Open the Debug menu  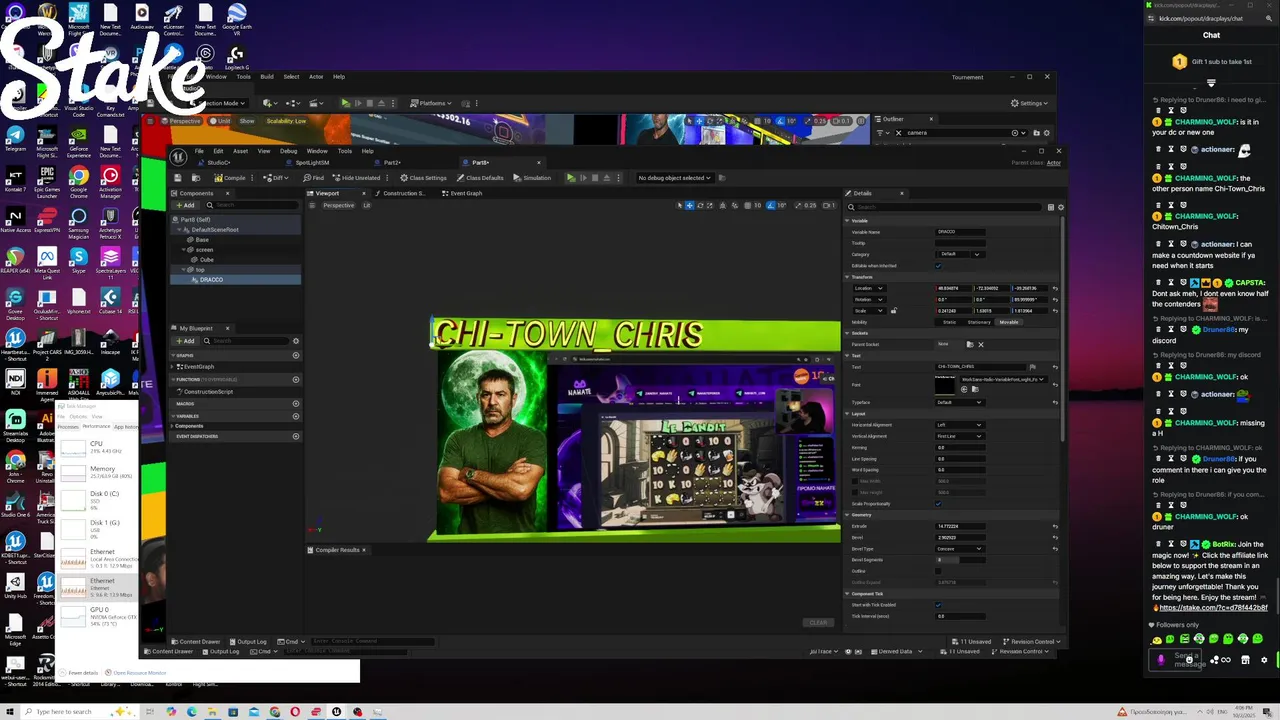tap(289, 151)
